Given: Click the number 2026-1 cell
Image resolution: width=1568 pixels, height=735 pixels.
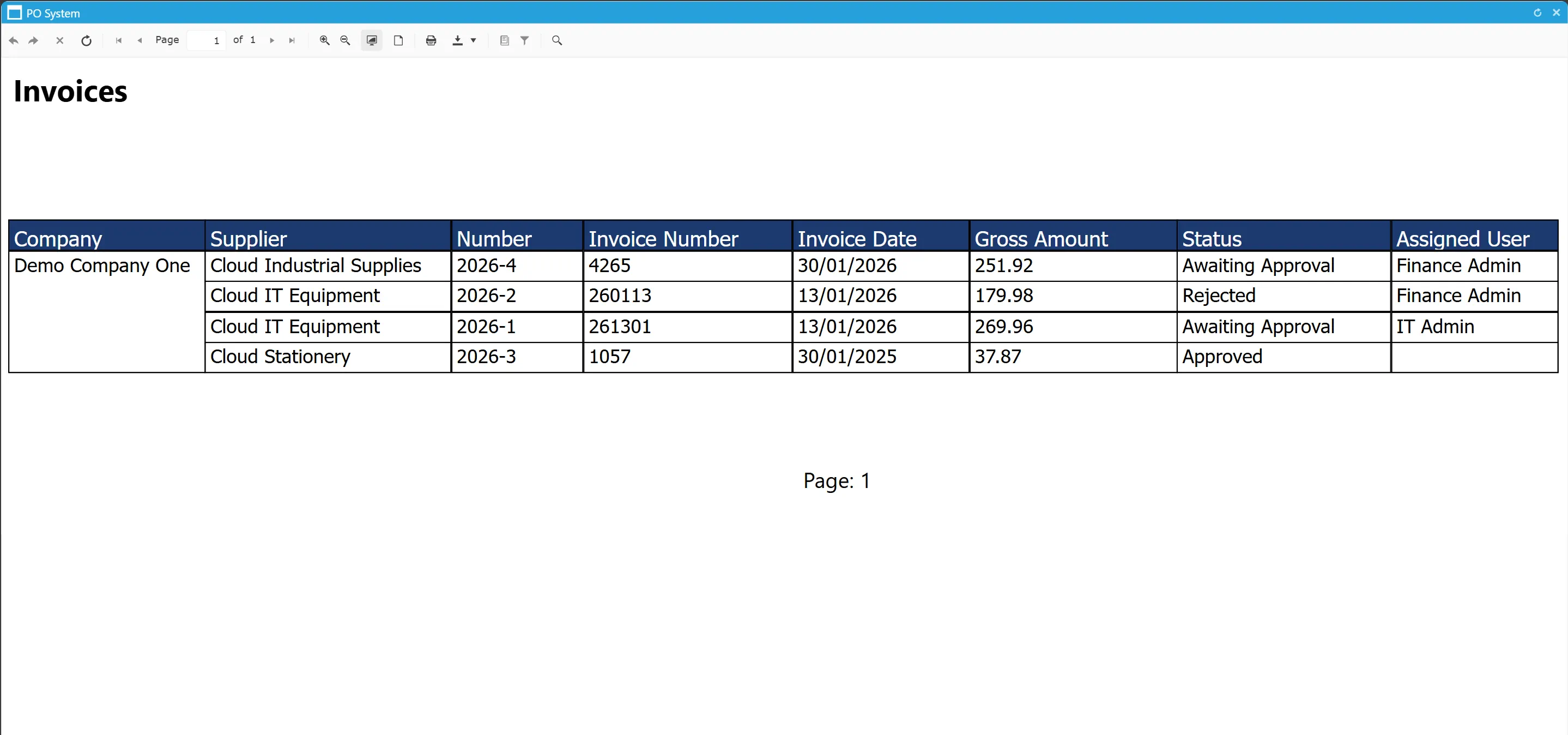Looking at the screenshot, I should click(517, 327).
